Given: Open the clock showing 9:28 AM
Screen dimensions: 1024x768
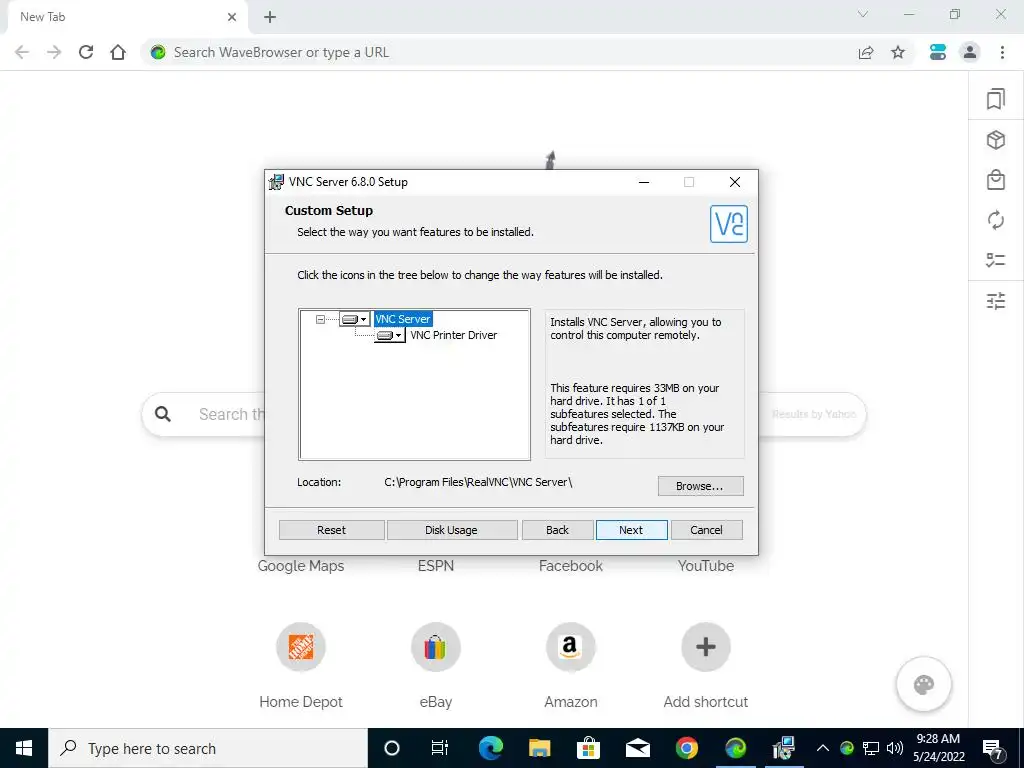Looking at the screenshot, I should pos(938,748).
